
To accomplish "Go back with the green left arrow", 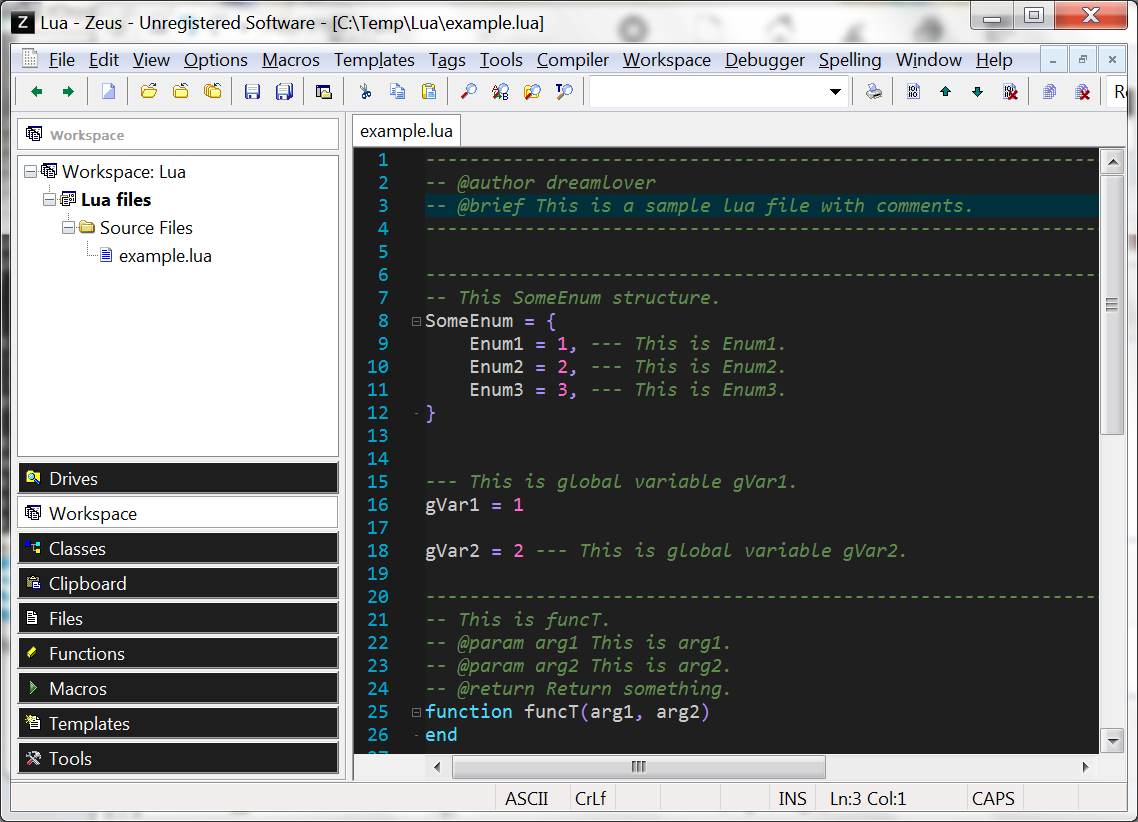I will tap(36, 91).
